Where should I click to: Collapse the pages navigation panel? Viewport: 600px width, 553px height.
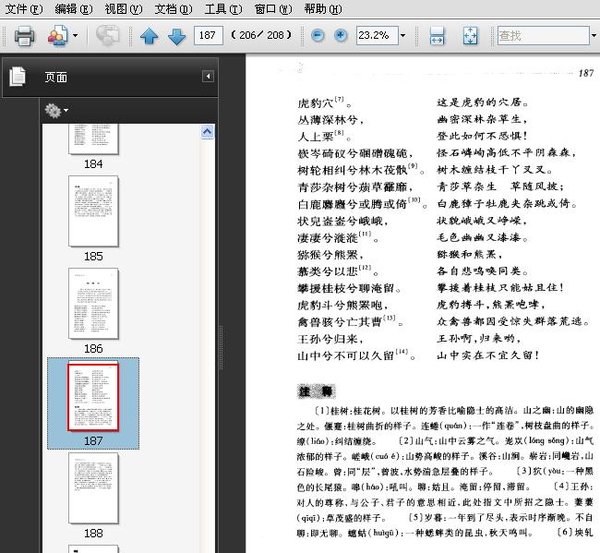(207, 76)
